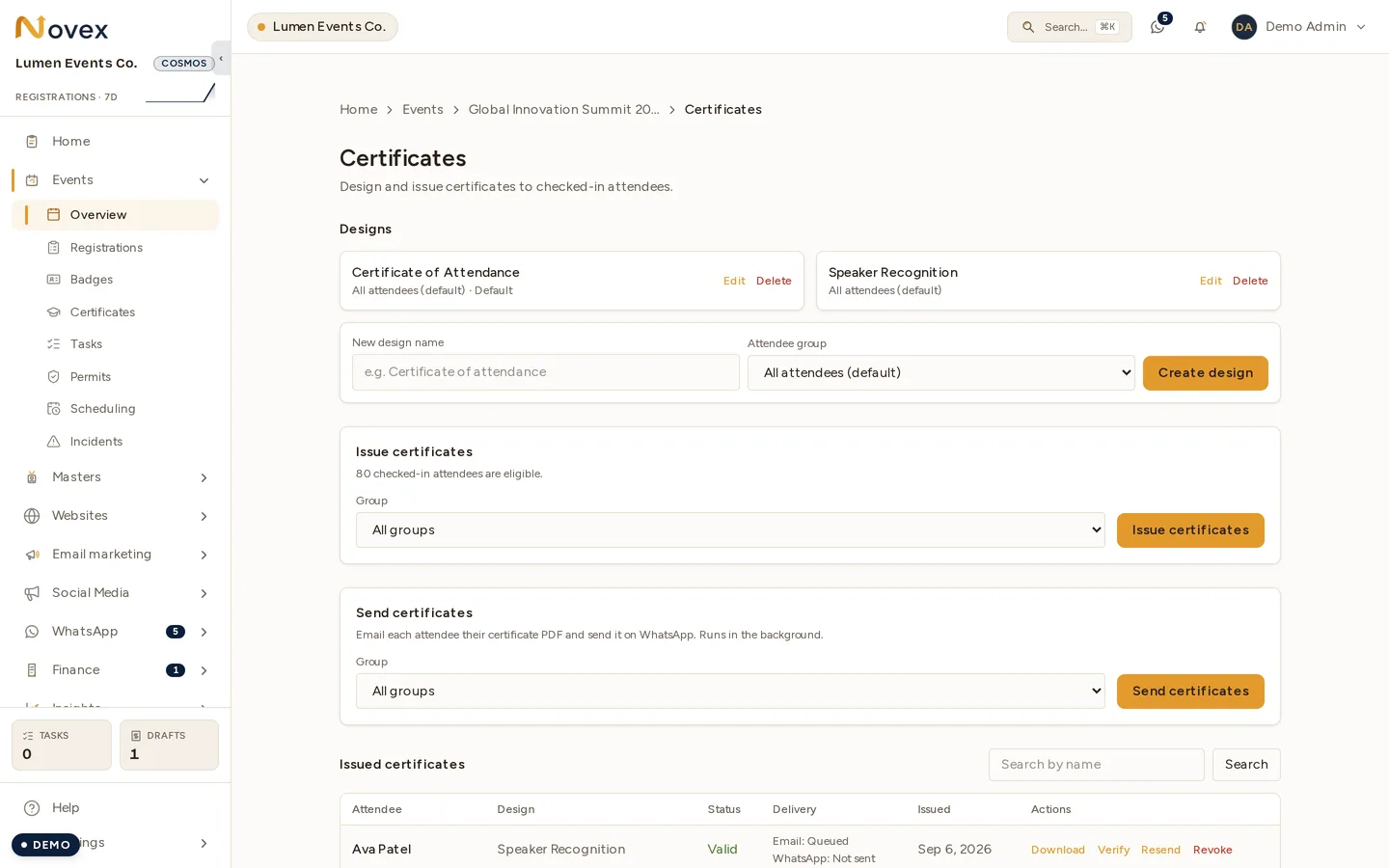Click the Home icon in the sidebar
The height and width of the screenshot is (868, 1389).
pyautogui.click(x=32, y=142)
